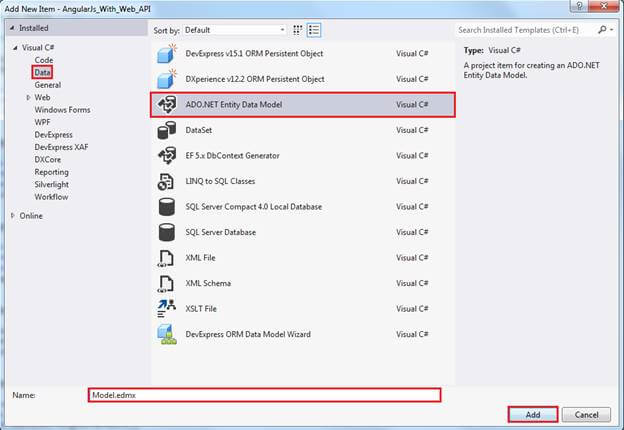This screenshot has width=624, height=430.
Task: Select DXperience v12.2 ORM Persistent Object text
Action: [x=255, y=79]
